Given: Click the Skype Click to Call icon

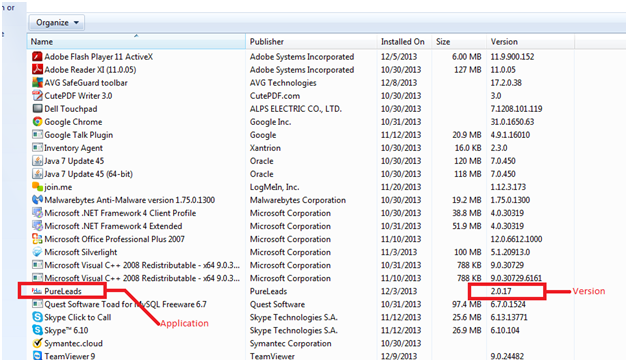Looking at the screenshot, I should [37, 317].
